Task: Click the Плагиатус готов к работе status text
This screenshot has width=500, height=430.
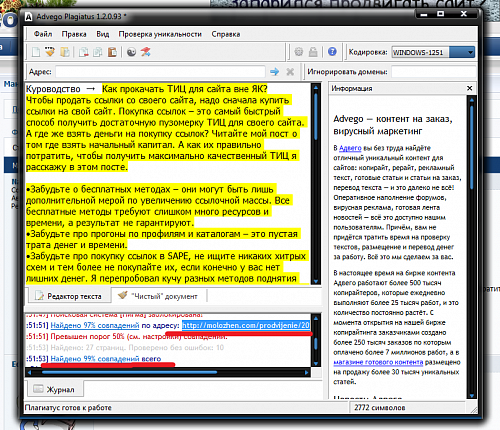Action: click(x=68, y=408)
